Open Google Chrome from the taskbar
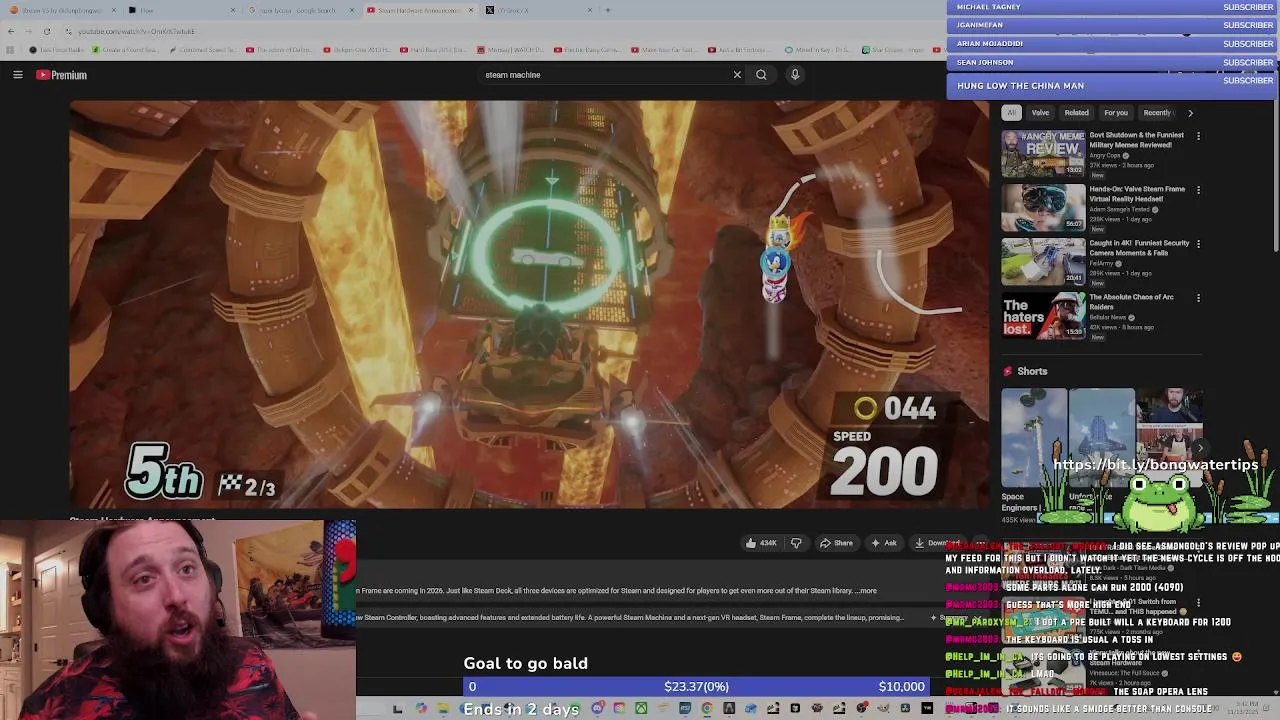Viewport: 1280px width, 720px height. tap(707, 709)
